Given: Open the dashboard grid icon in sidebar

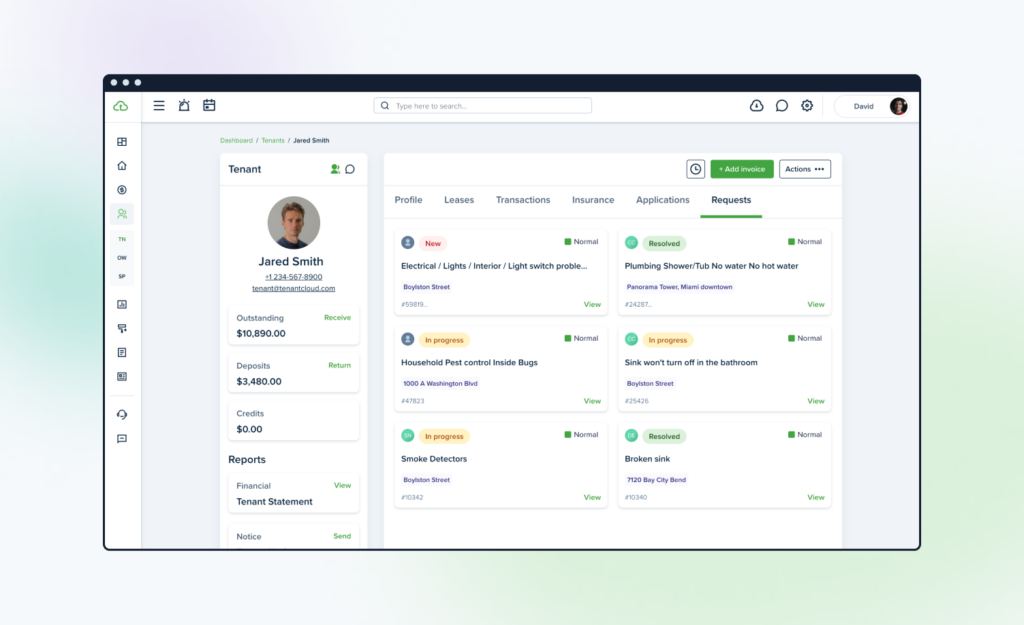Looking at the screenshot, I should point(122,142).
